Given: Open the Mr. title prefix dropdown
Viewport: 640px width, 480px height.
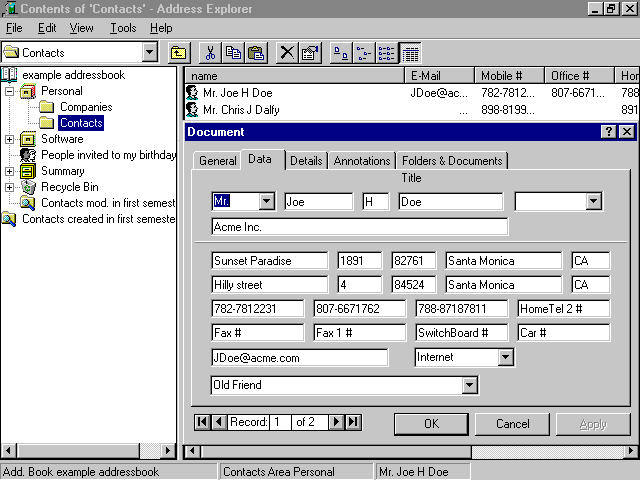Looking at the screenshot, I should click(x=266, y=201).
